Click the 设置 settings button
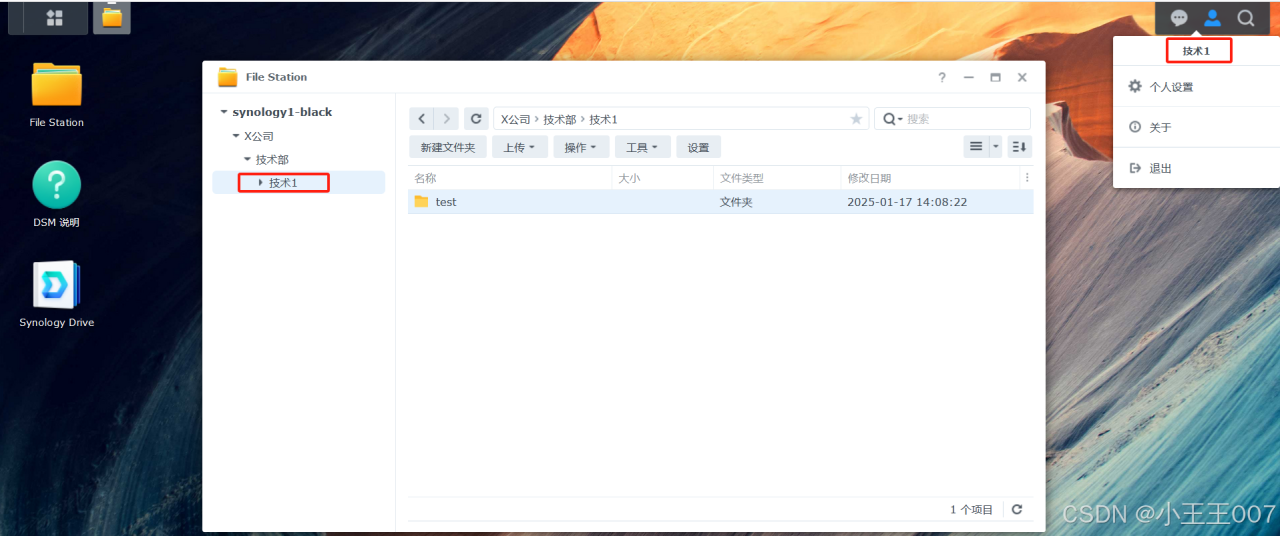 699,147
